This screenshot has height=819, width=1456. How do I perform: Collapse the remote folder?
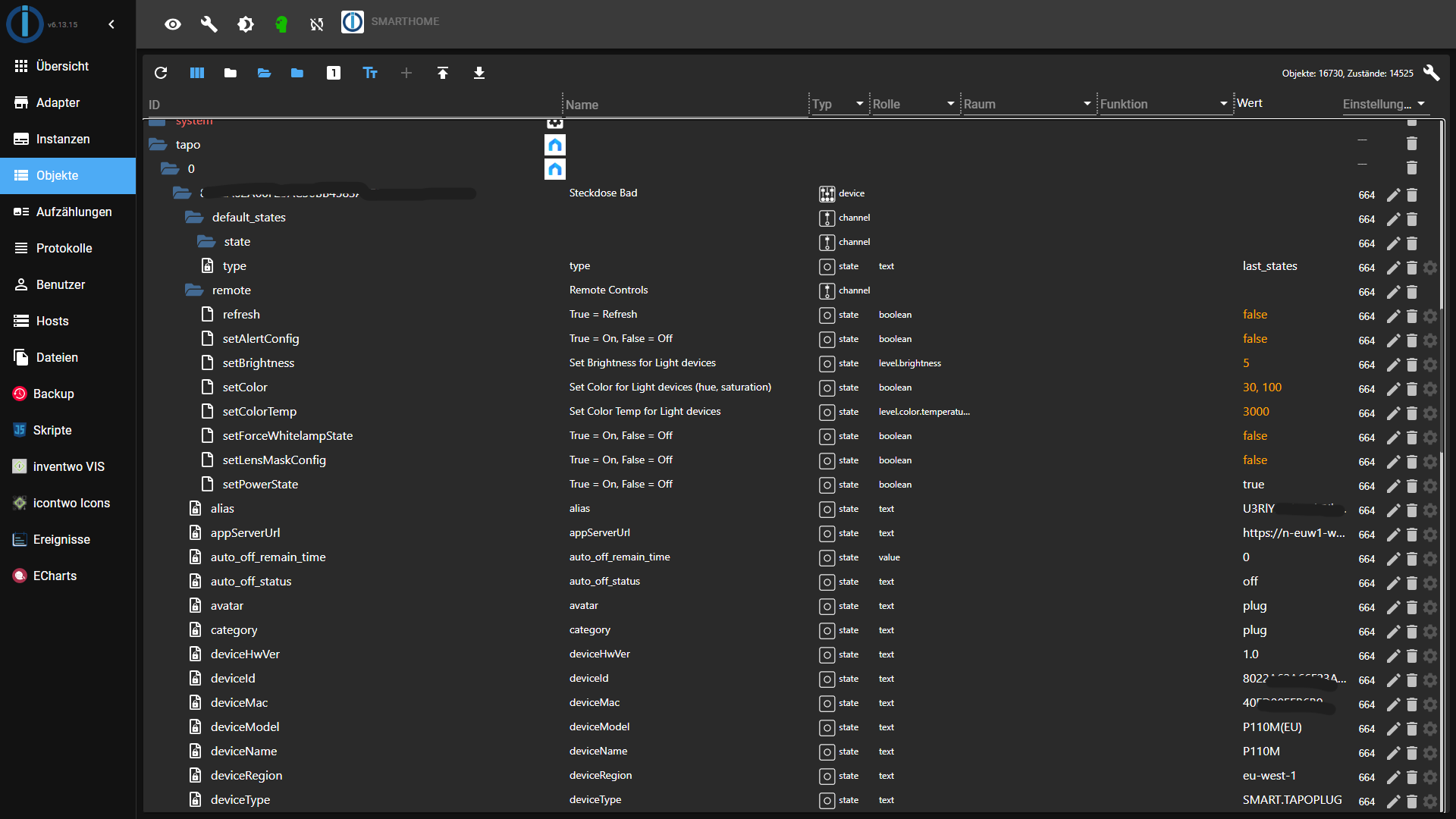pos(194,290)
